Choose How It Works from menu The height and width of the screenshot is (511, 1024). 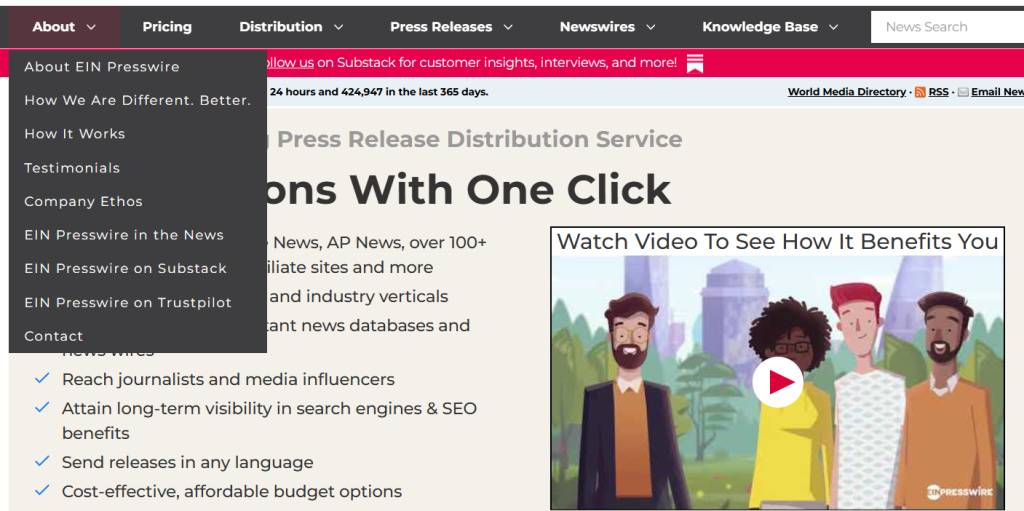(x=74, y=134)
